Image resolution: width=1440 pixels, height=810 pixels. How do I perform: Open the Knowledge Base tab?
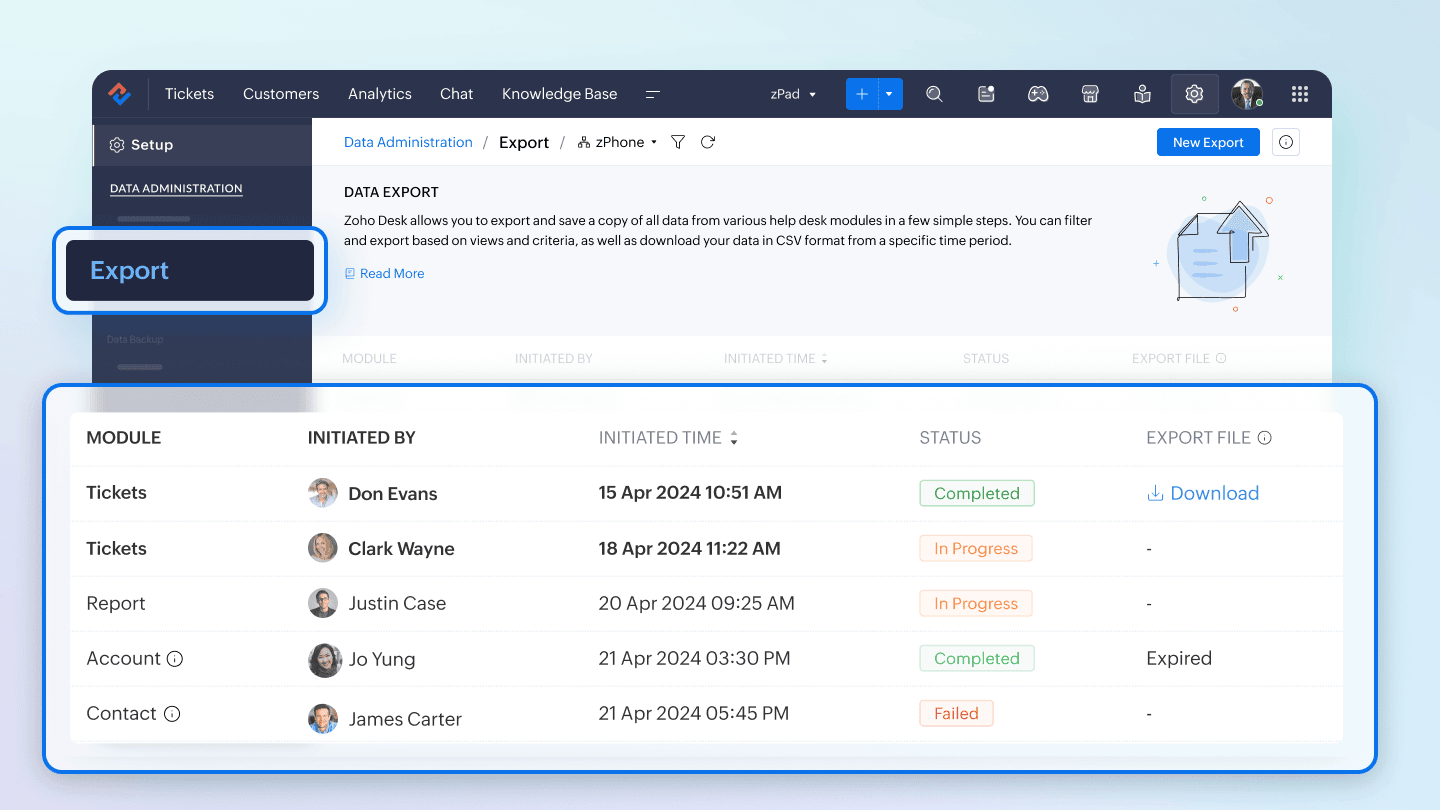pyautogui.click(x=559, y=94)
